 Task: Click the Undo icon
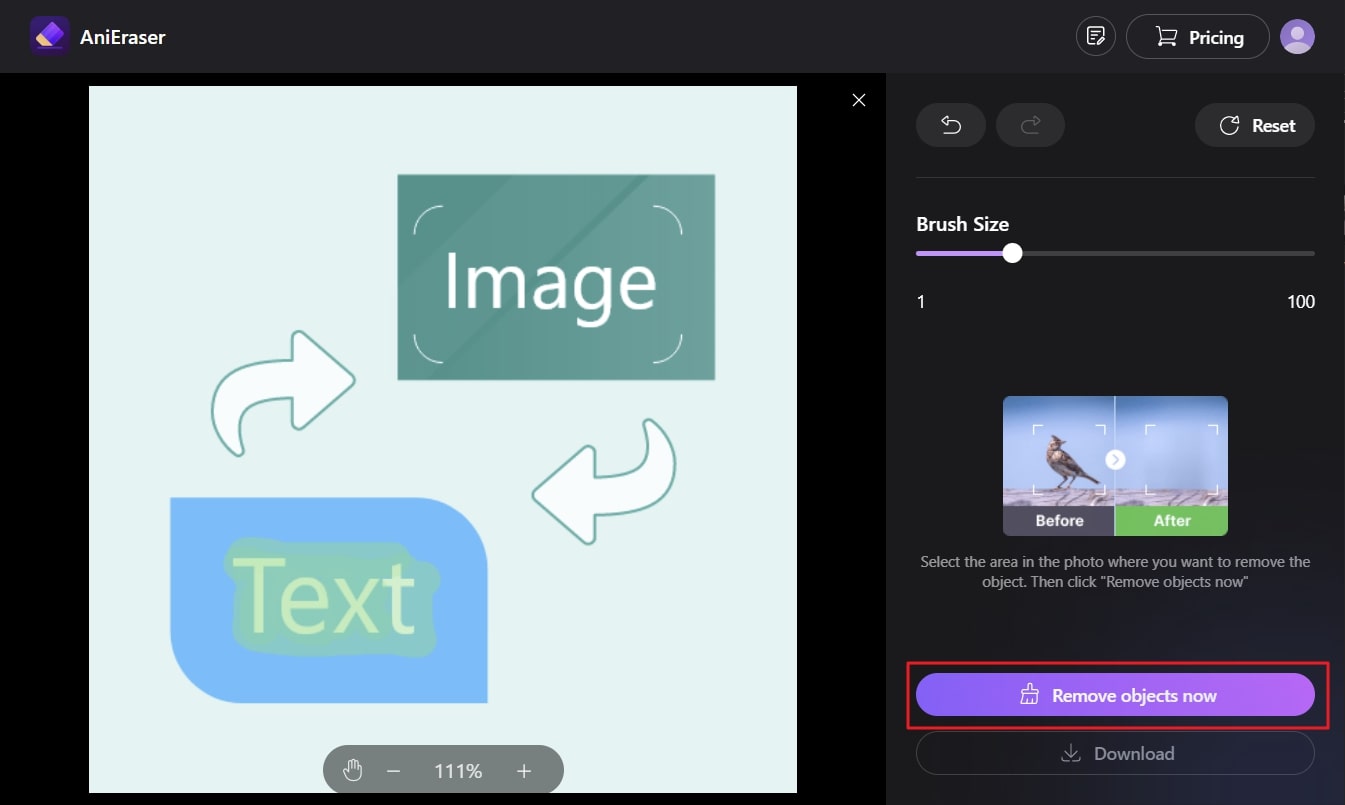point(950,125)
